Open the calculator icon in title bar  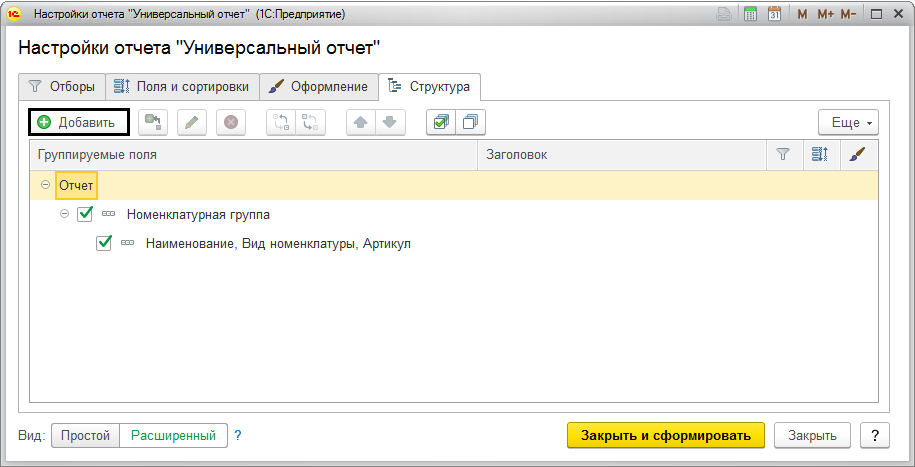click(750, 15)
